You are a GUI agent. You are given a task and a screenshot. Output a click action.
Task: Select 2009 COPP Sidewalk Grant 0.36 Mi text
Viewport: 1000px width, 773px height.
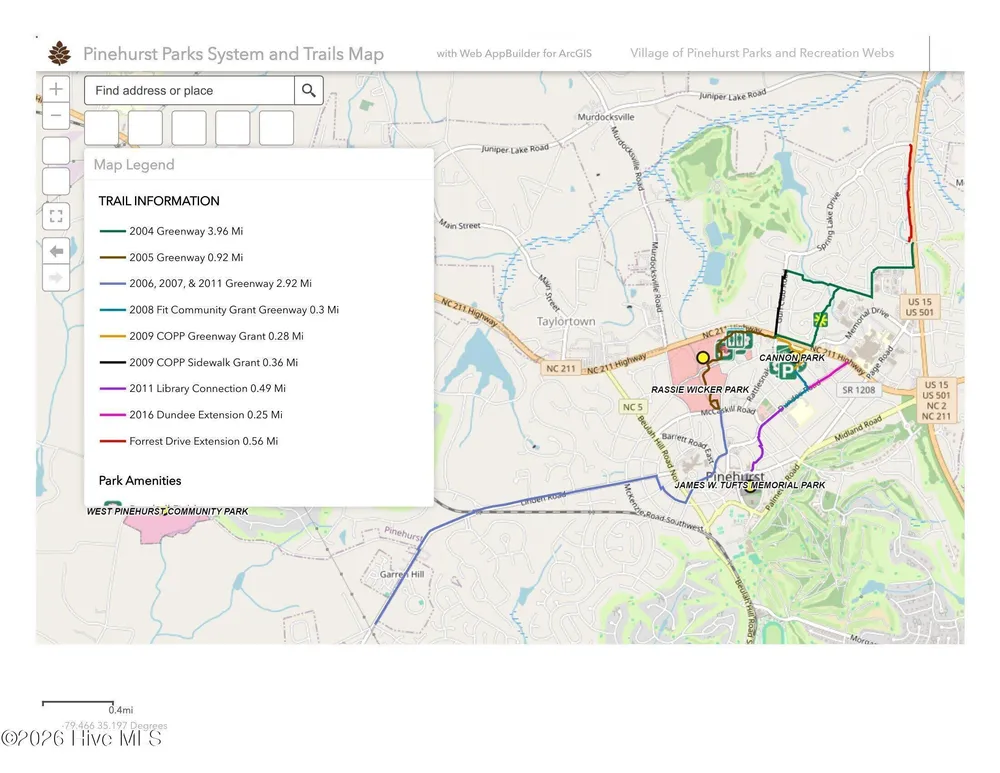tap(214, 362)
